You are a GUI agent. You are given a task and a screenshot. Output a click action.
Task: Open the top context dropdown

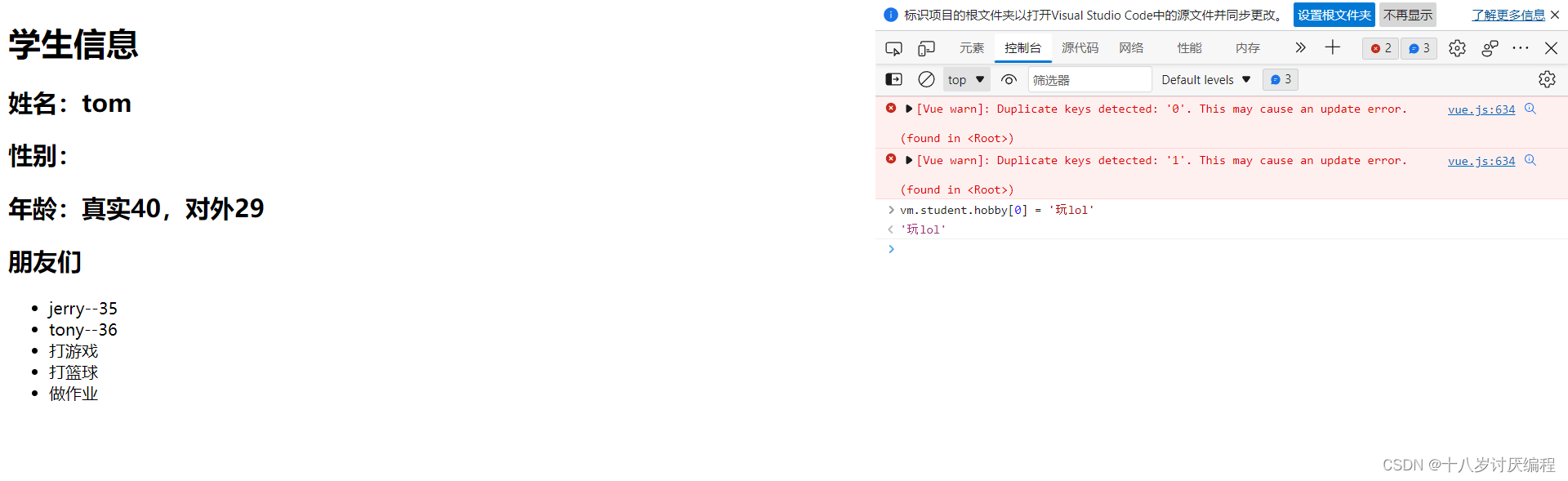pyautogui.click(x=966, y=79)
